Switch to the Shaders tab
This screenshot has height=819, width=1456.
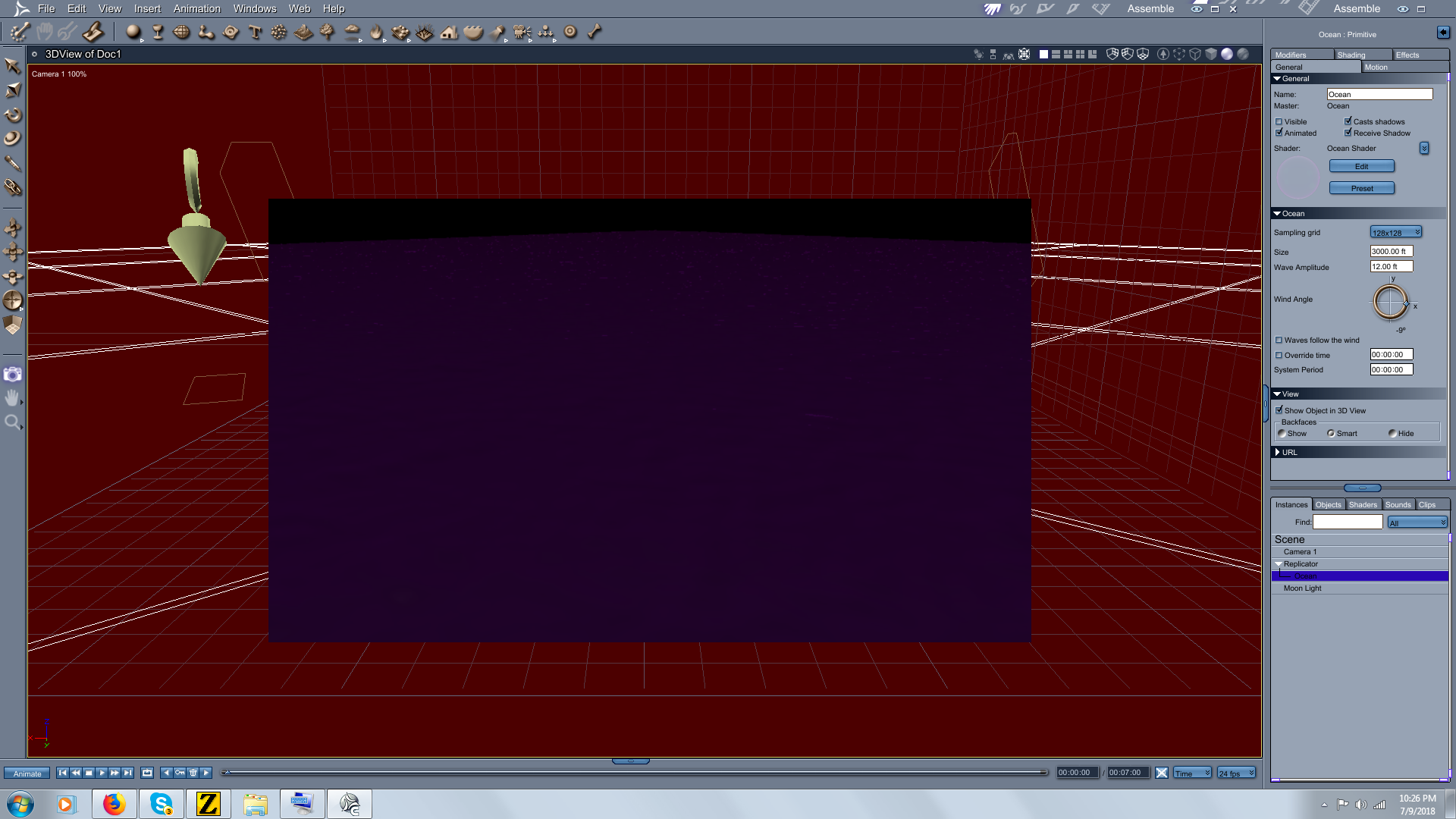click(1363, 505)
